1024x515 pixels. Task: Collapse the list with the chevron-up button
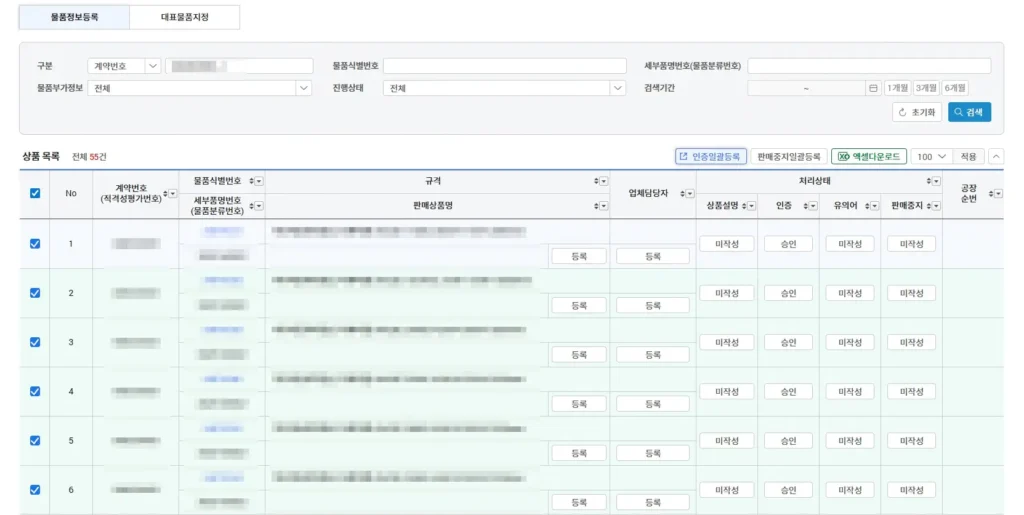click(996, 157)
